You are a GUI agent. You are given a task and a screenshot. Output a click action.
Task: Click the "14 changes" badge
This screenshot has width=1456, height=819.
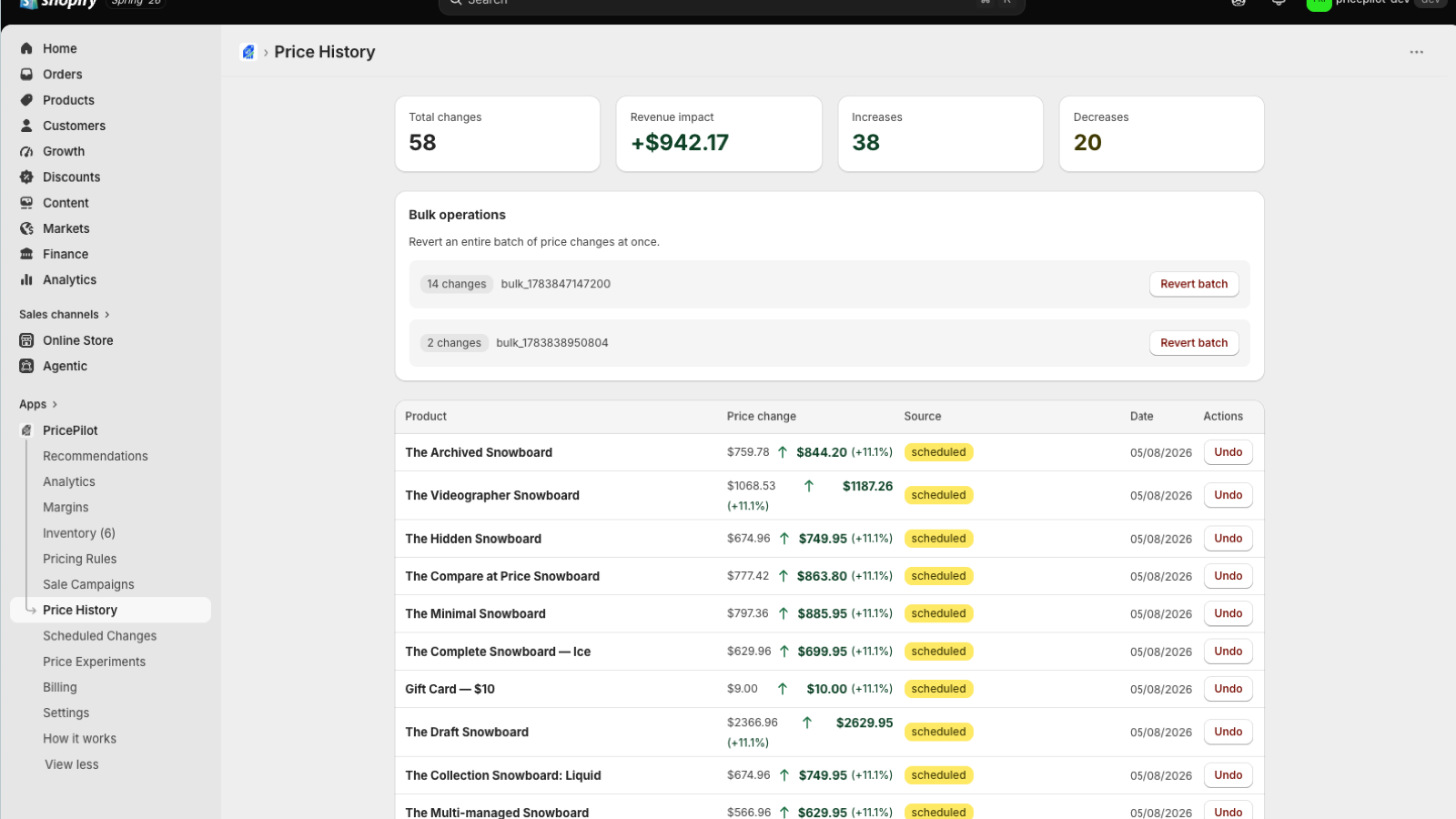pos(457,284)
